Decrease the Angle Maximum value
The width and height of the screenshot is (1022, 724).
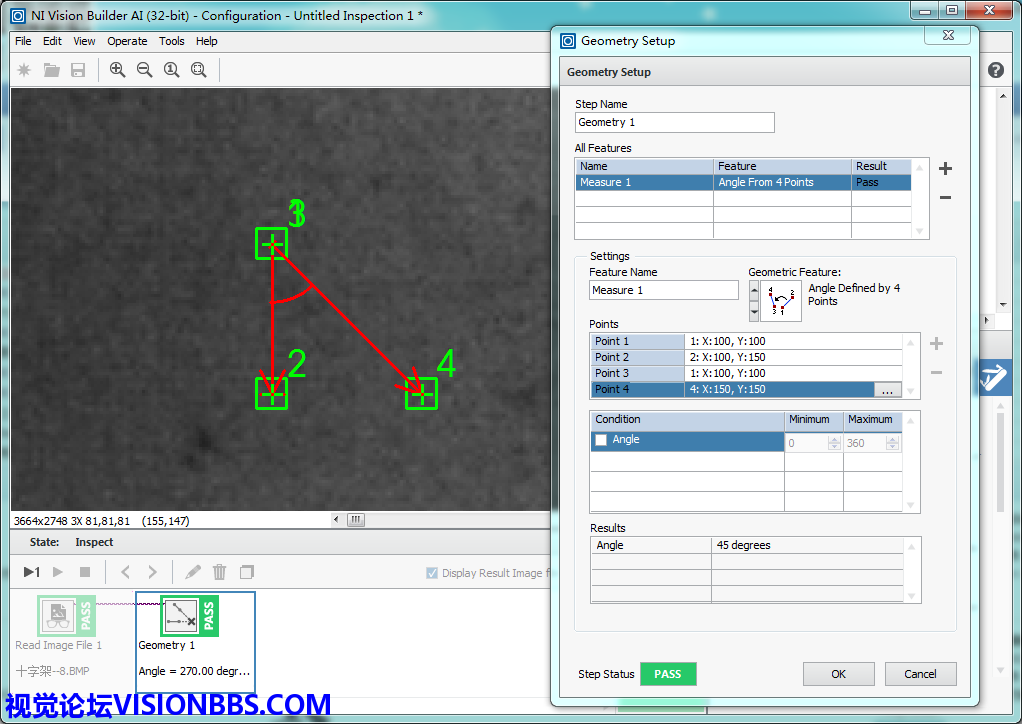coord(892,446)
